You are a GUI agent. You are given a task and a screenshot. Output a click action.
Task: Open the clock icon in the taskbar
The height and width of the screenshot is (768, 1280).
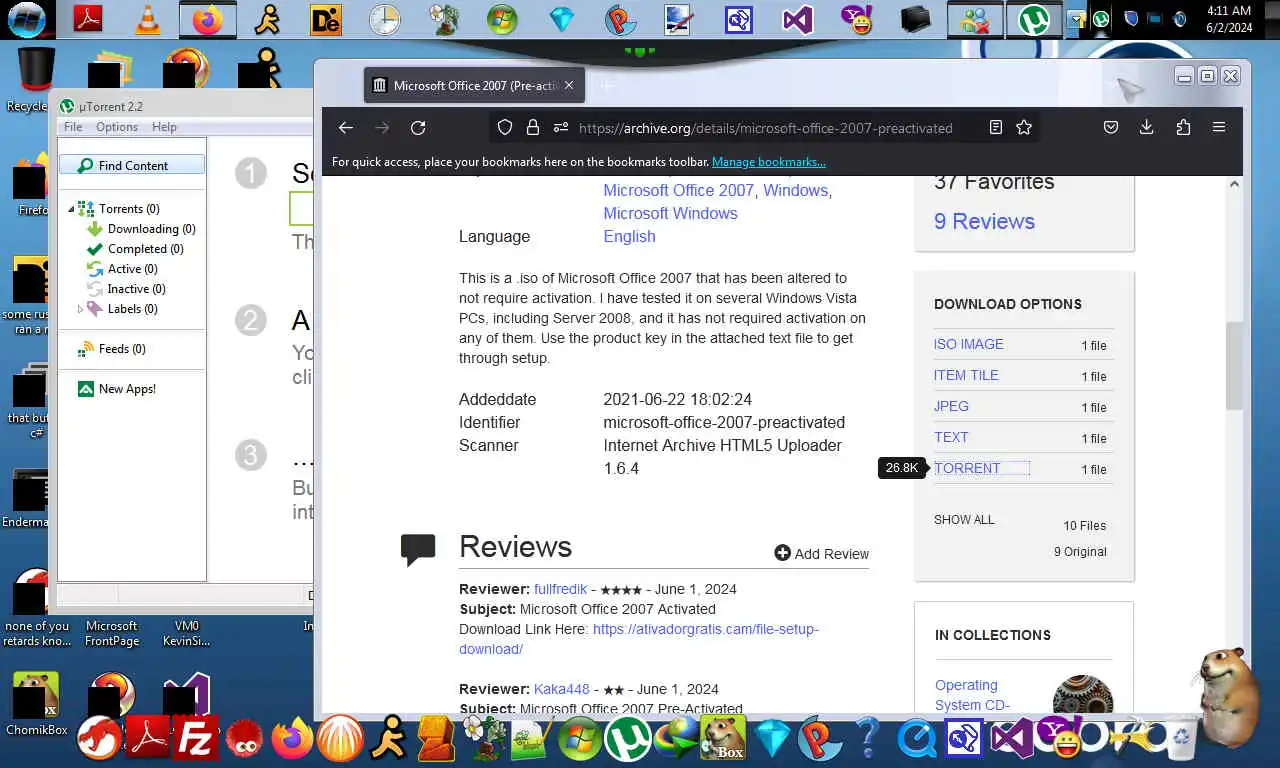(385, 19)
